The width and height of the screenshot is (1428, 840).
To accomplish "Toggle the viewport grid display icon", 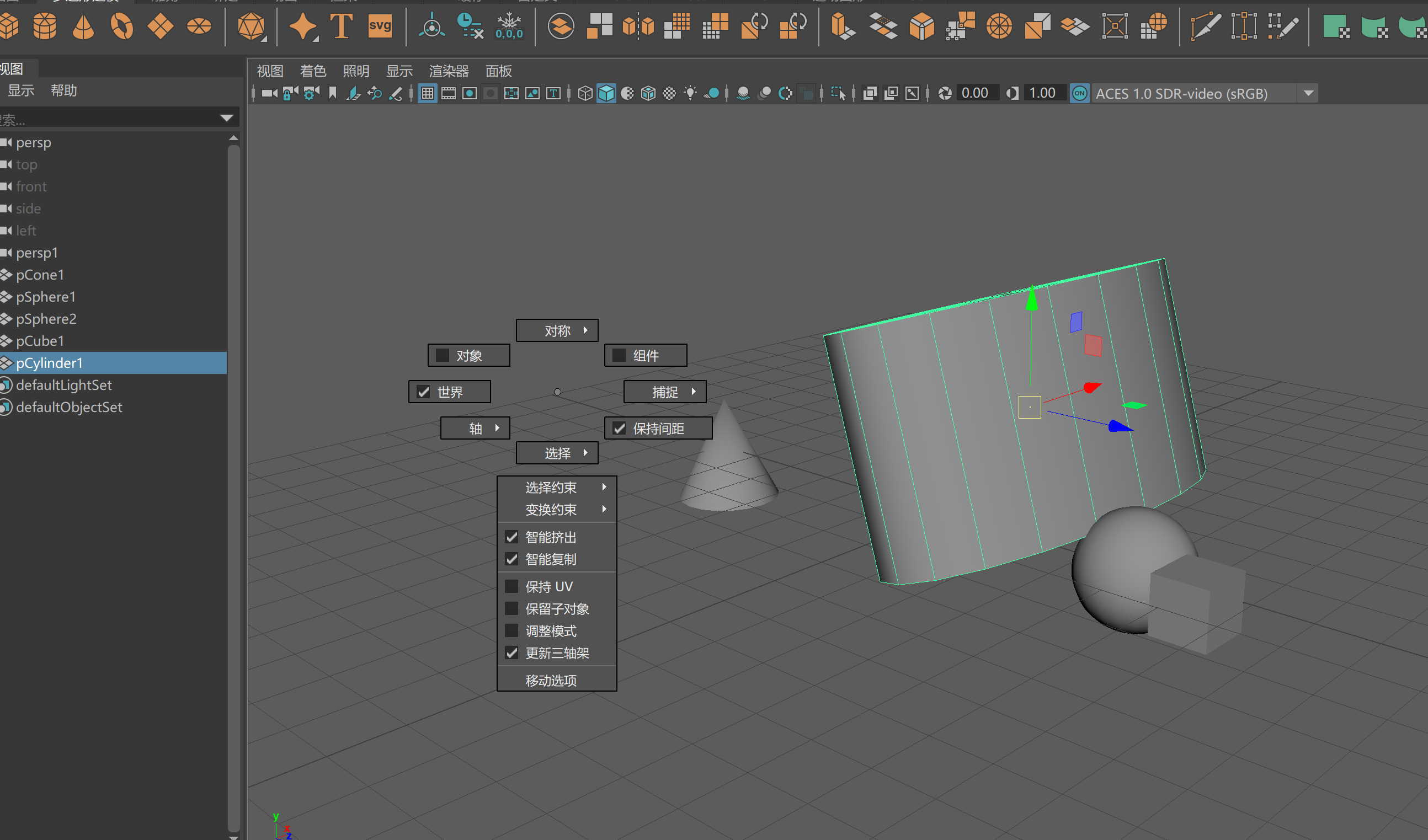I will 427,93.
